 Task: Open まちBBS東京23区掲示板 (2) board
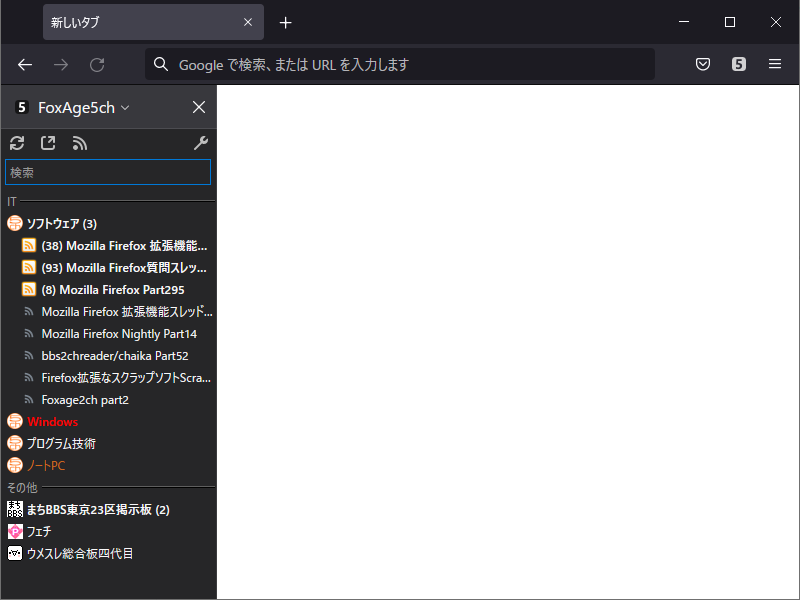[x=98, y=509]
